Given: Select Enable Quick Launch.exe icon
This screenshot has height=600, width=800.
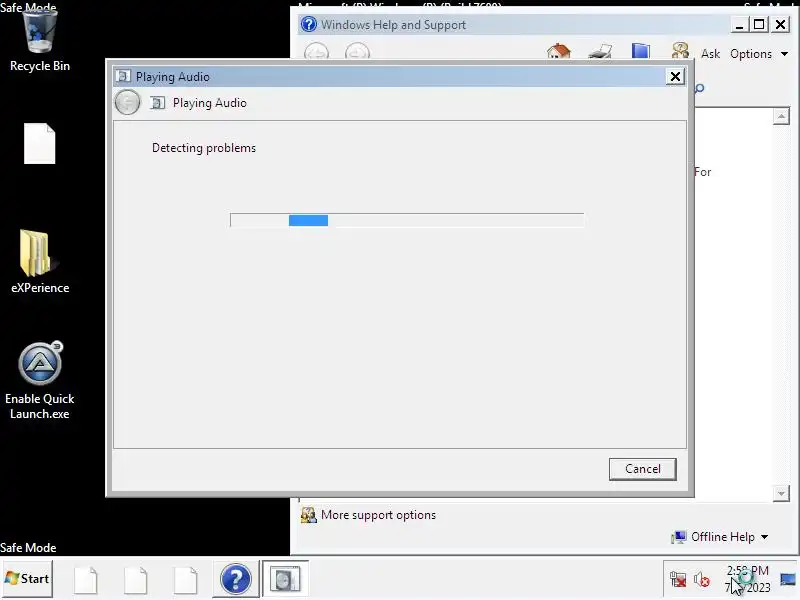Looking at the screenshot, I should click(x=40, y=381).
